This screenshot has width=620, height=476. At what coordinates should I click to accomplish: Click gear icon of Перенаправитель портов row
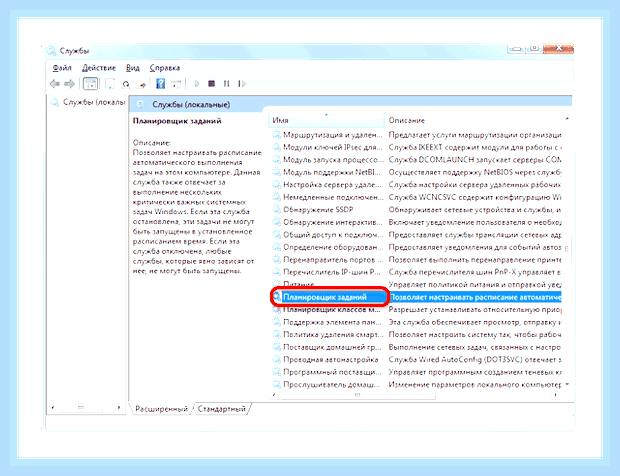coord(276,260)
